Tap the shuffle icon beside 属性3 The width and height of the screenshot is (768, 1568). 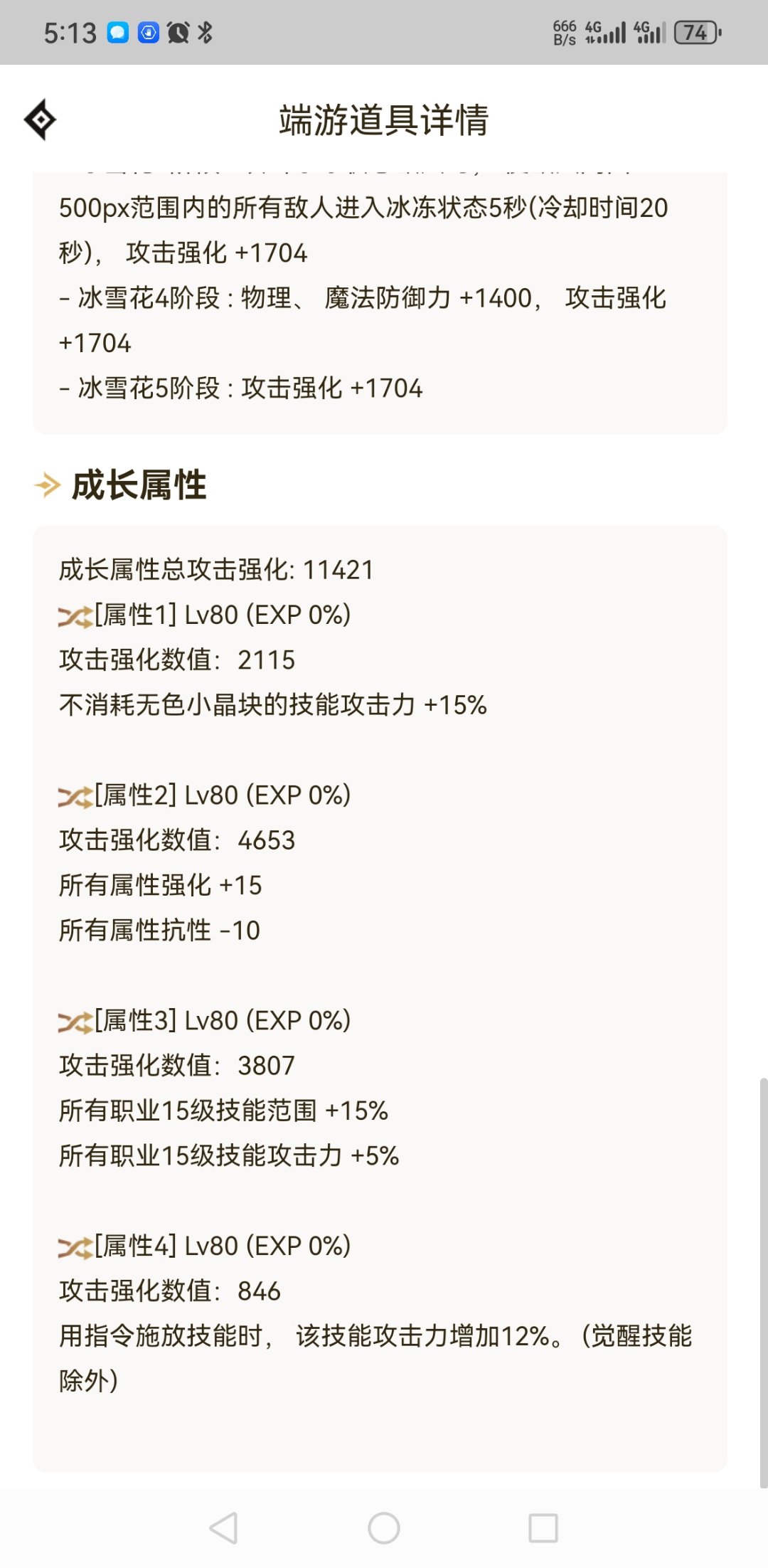pyautogui.click(x=75, y=1022)
